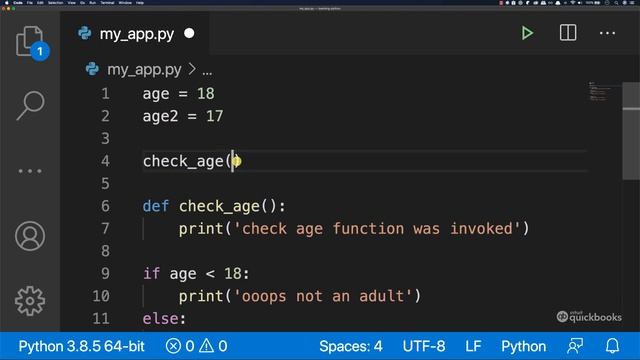Click line number 11 in the gutter
640x360 pixels.
101,318
